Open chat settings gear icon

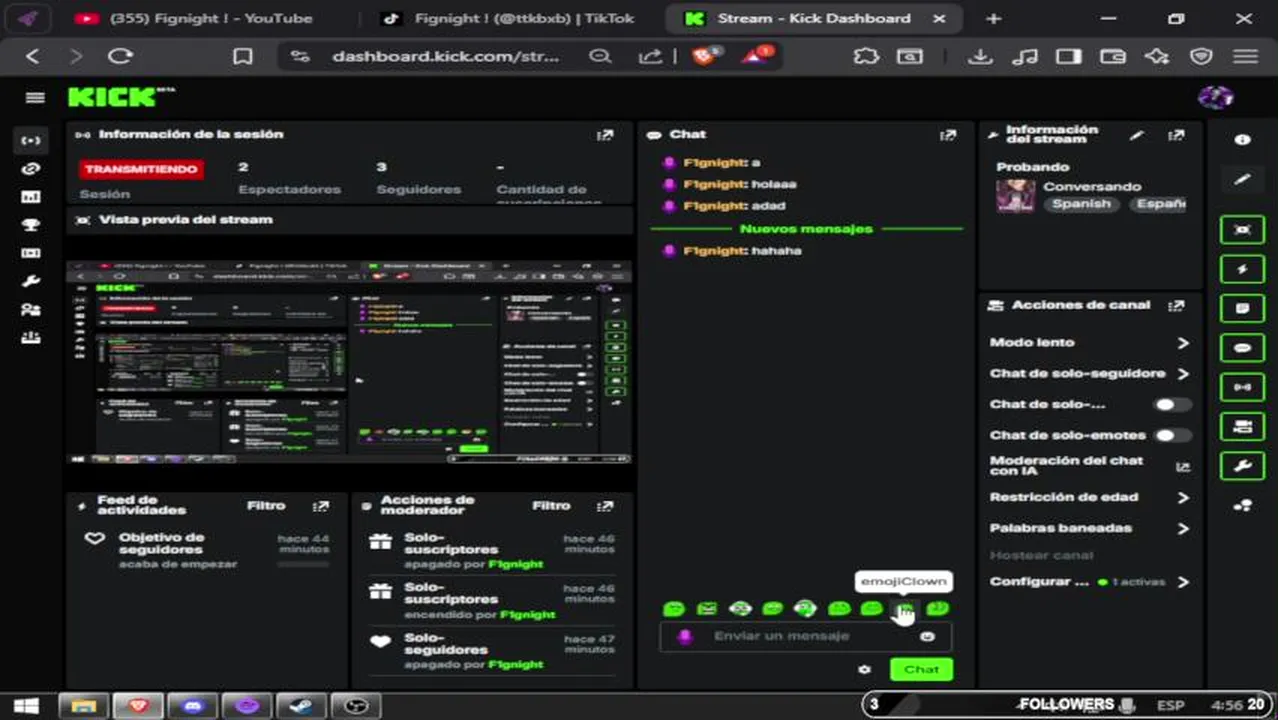[x=865, y=670]
